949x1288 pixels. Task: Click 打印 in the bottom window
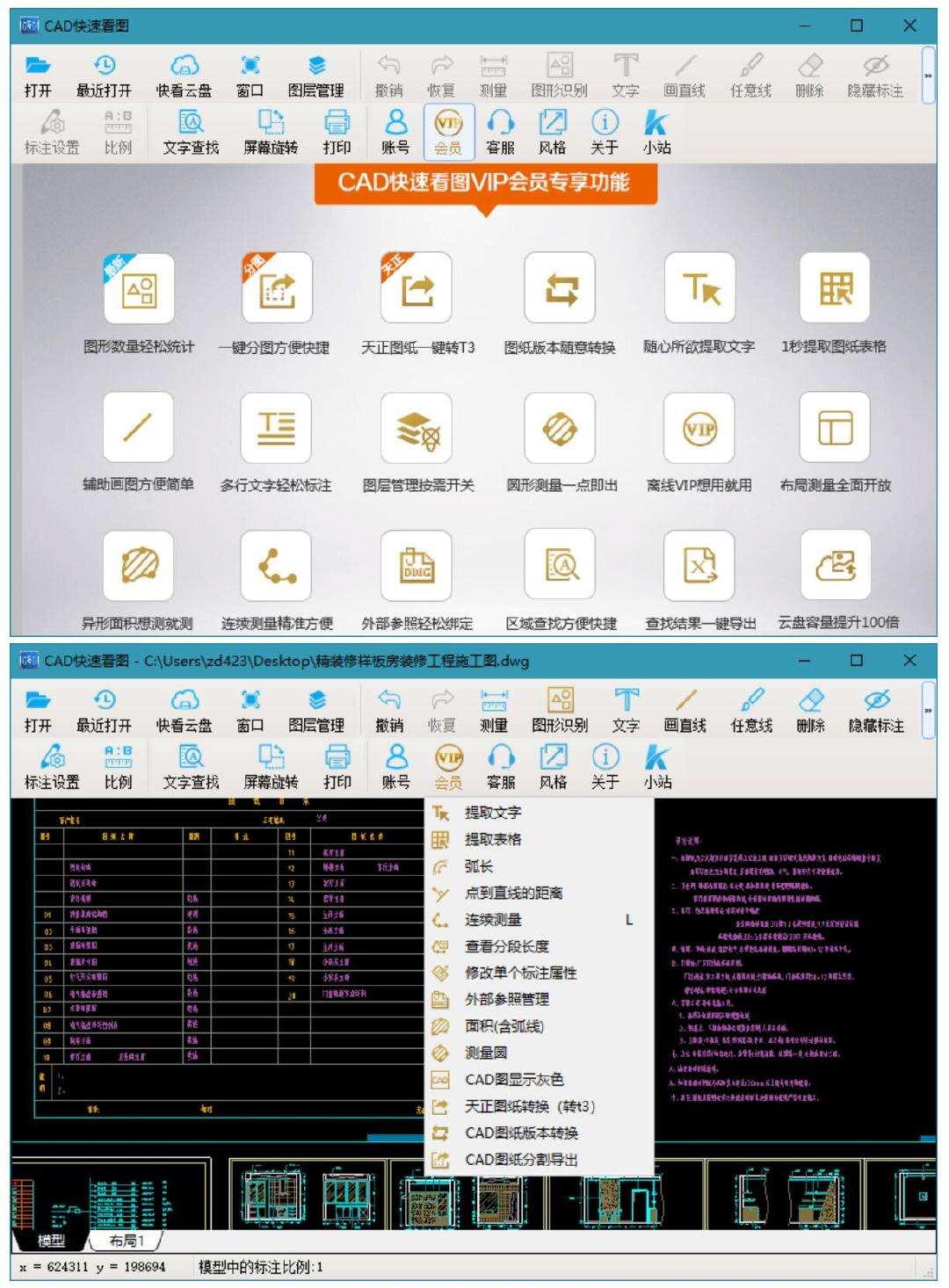pos(337,767)
